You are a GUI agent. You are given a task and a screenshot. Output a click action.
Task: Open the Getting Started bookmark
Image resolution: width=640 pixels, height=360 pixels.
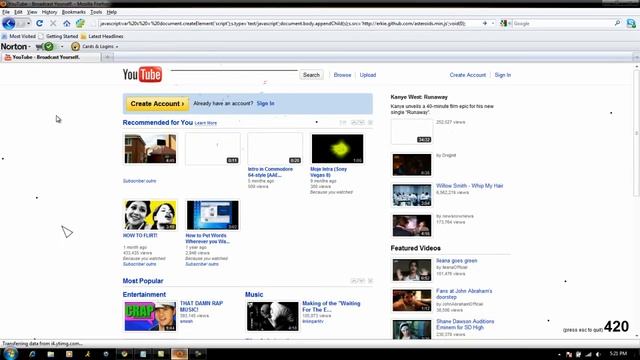click(58, 36)
